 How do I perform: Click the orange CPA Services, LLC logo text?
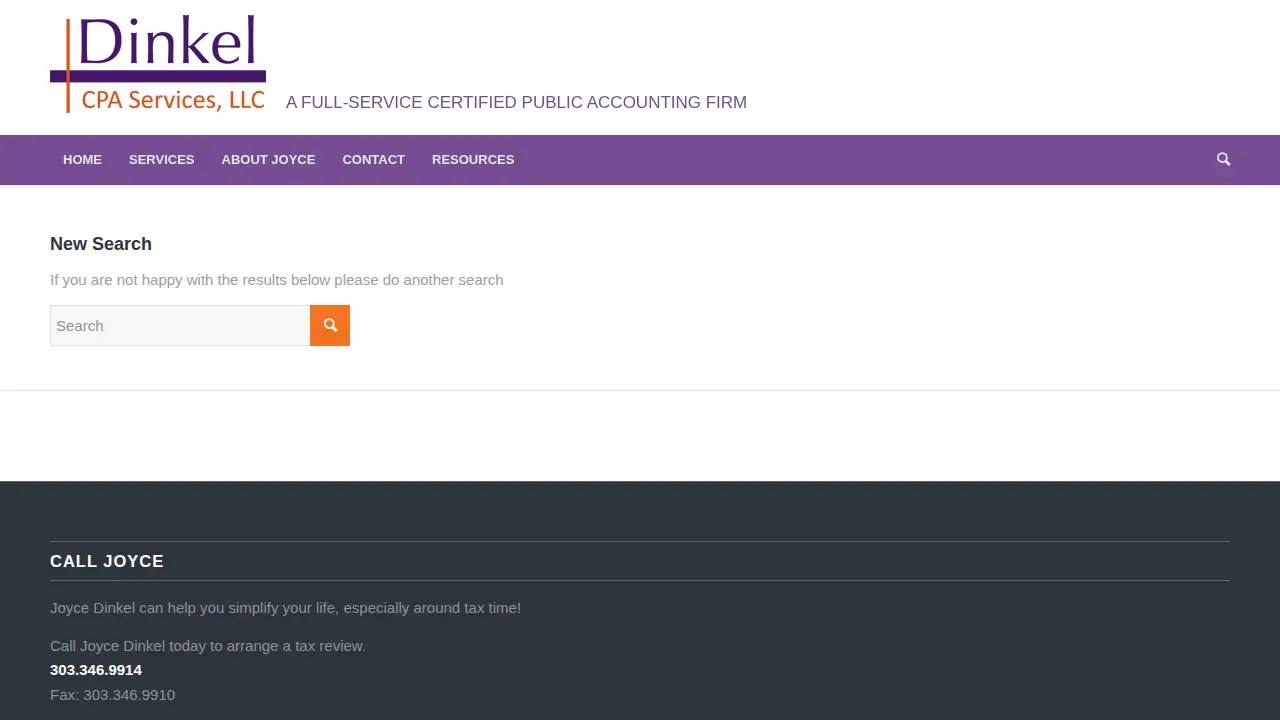click(173, 99)
